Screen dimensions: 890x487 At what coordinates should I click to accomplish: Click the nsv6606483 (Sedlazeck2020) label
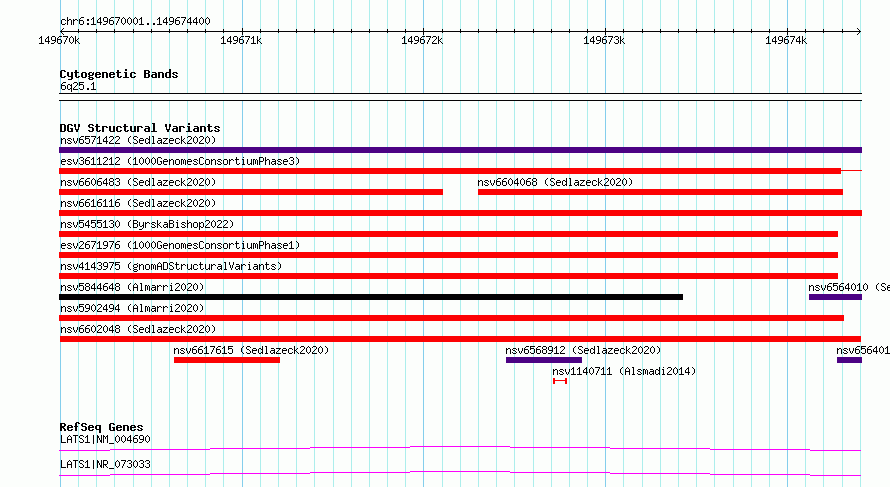click(x=138, y=182)
